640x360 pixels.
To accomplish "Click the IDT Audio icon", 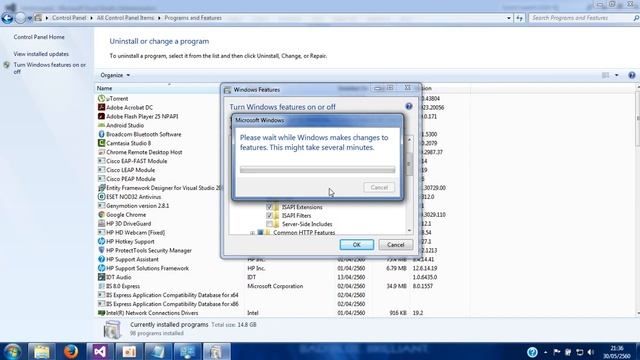I will click(x=101, y=277).
